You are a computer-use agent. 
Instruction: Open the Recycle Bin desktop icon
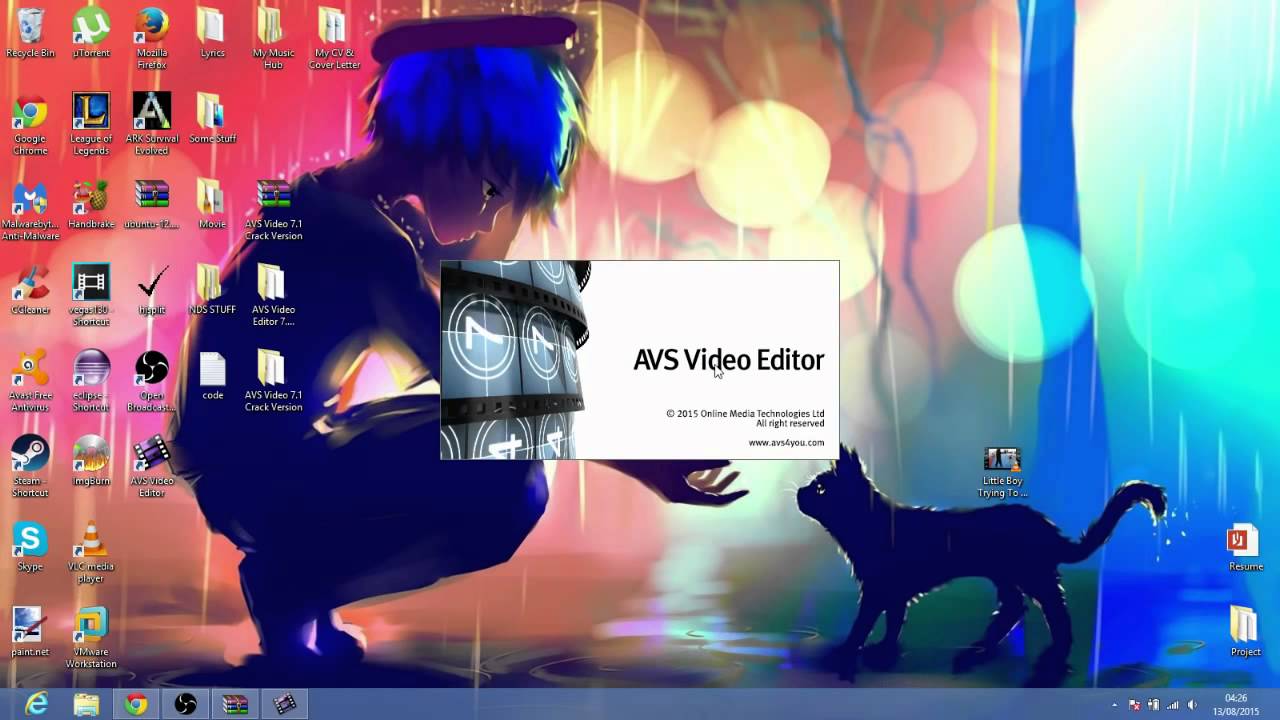pyautogui.click(x=30, y=33)
